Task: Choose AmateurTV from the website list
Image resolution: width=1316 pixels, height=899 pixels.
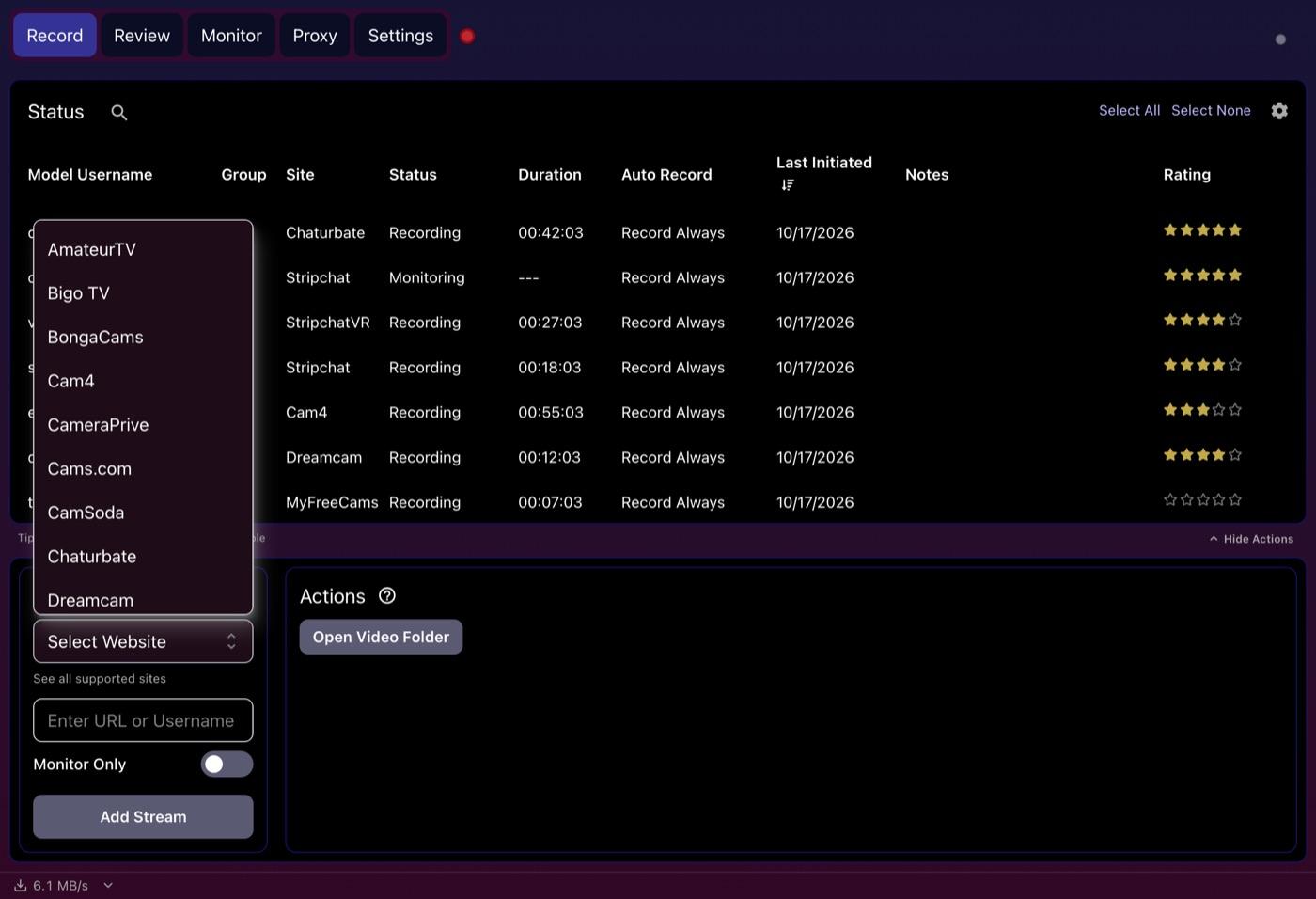Action: pos(143,249)
